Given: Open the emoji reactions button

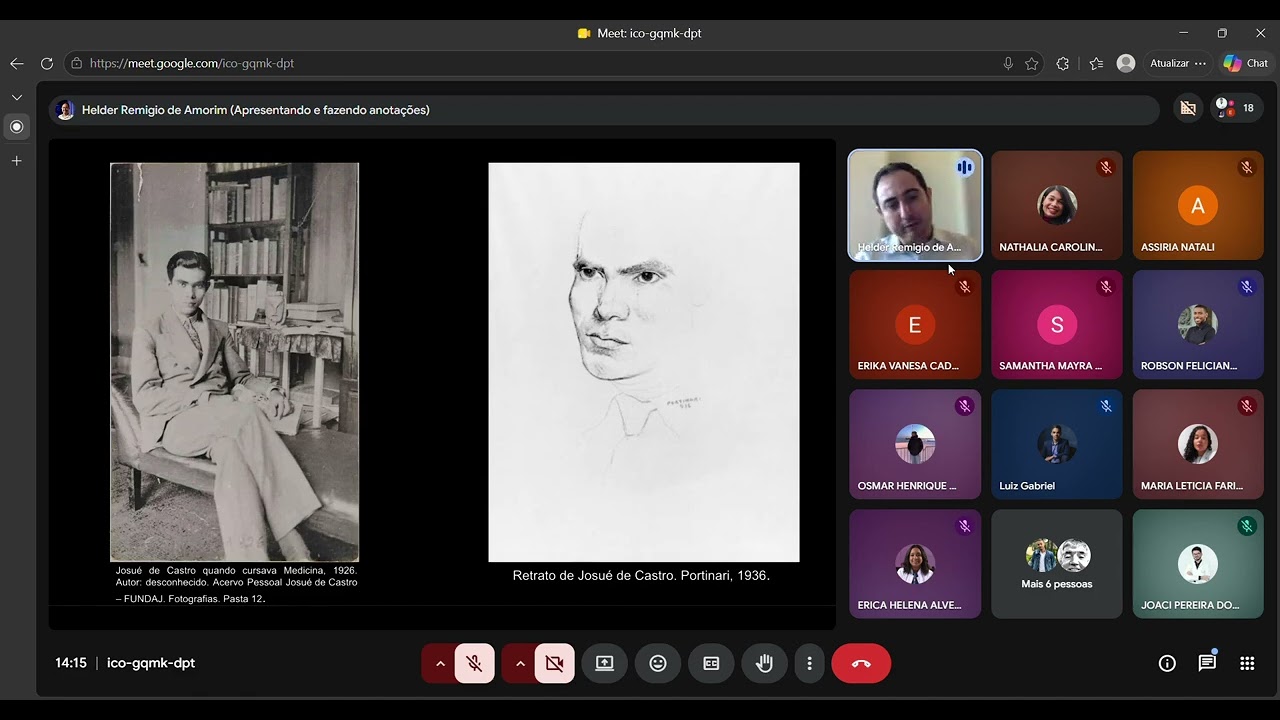Looking at the screenshot, I should coord(658,663).
